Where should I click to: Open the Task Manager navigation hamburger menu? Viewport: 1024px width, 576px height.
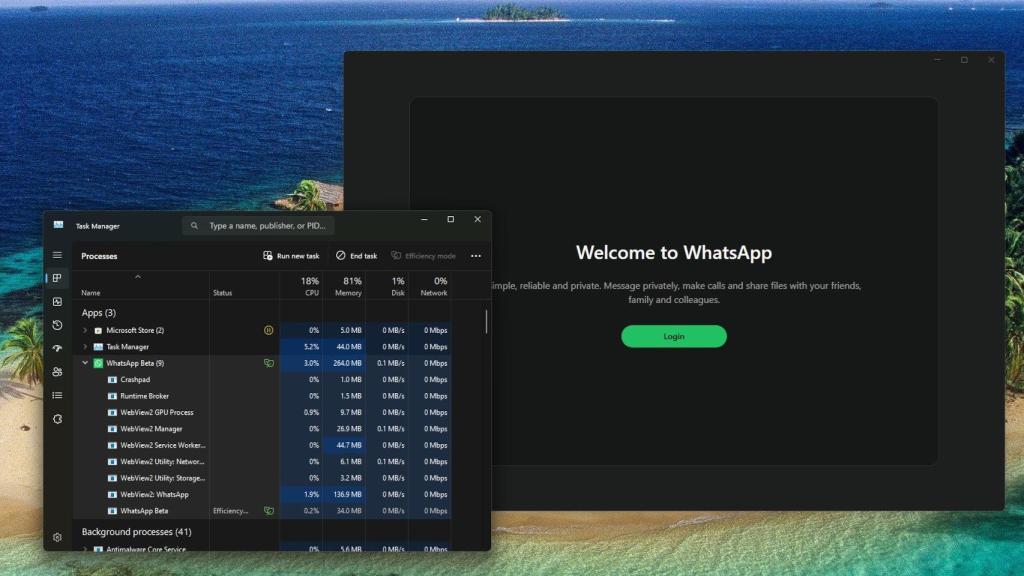point(57,255)
